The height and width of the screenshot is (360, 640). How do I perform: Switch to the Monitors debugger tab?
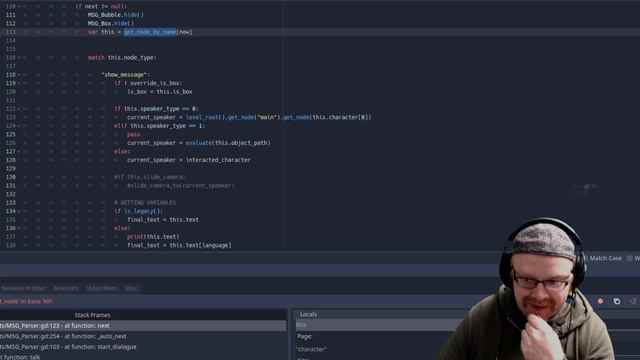(x=66, y=288)
